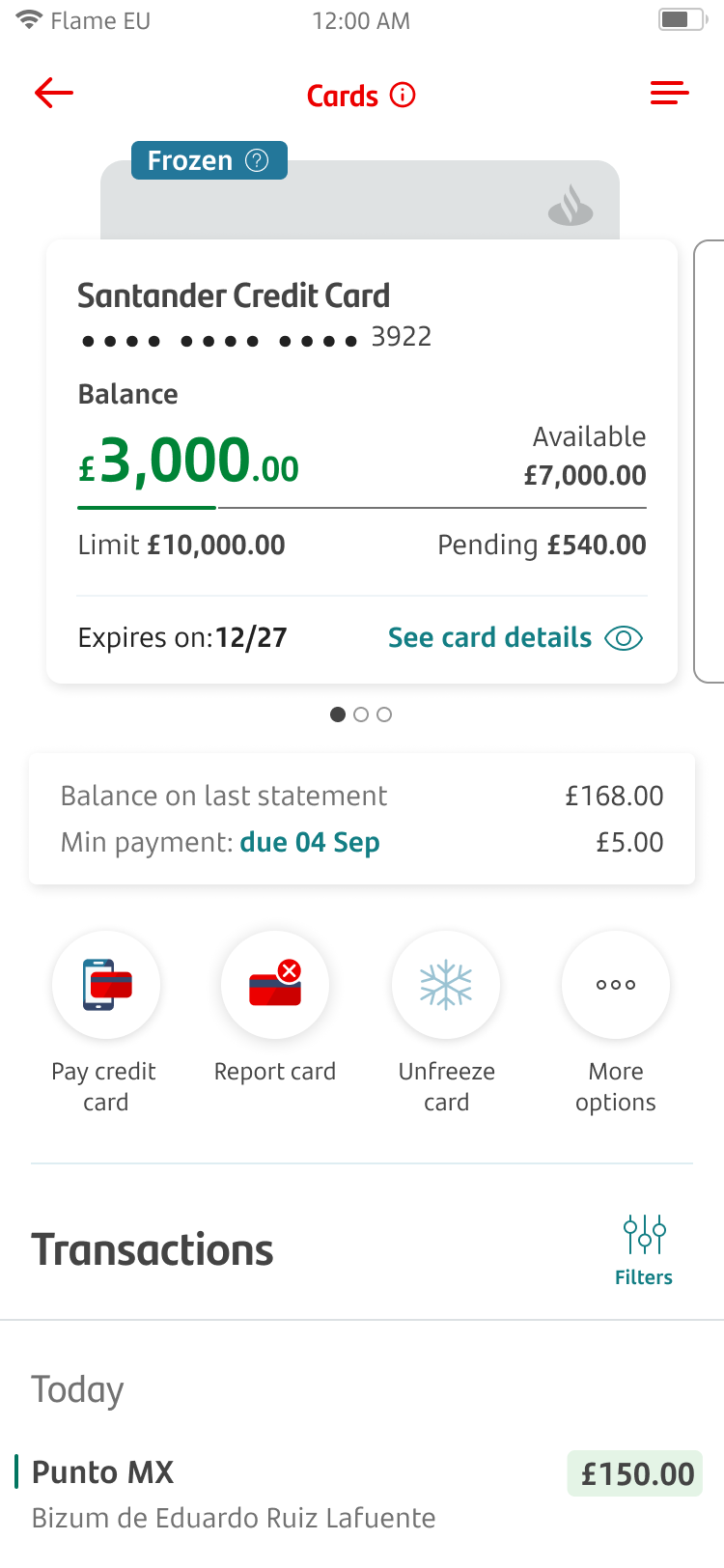Open Pay credit card
724x1568 pixels.
[106, 985]
